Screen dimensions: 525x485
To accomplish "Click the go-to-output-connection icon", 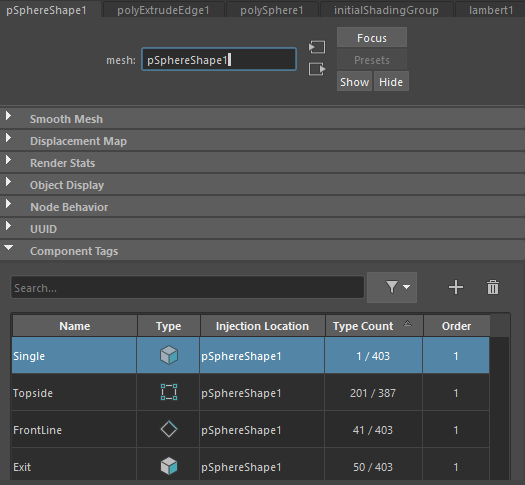I will coord(317,69).
